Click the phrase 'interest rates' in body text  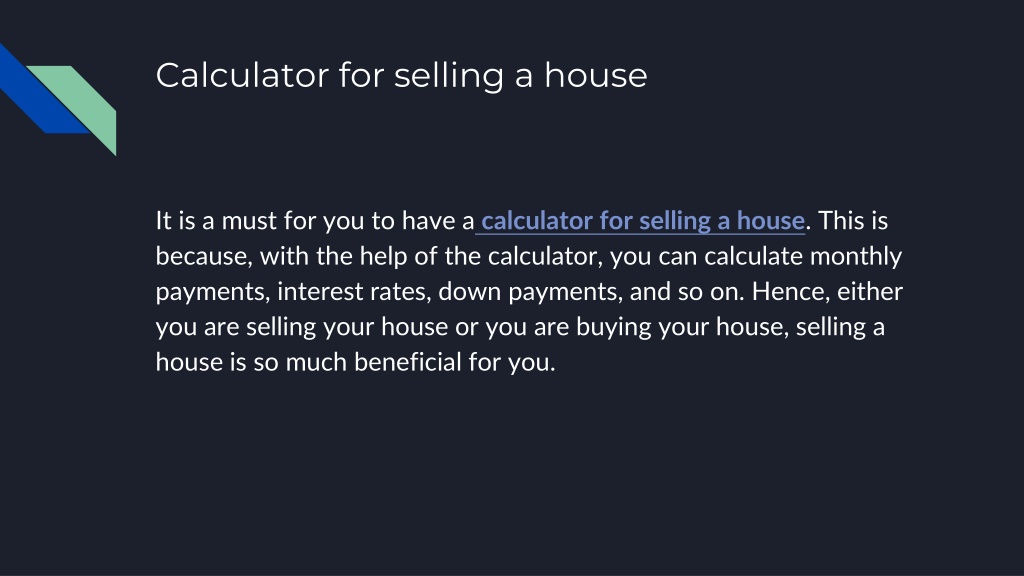point(354,292)
